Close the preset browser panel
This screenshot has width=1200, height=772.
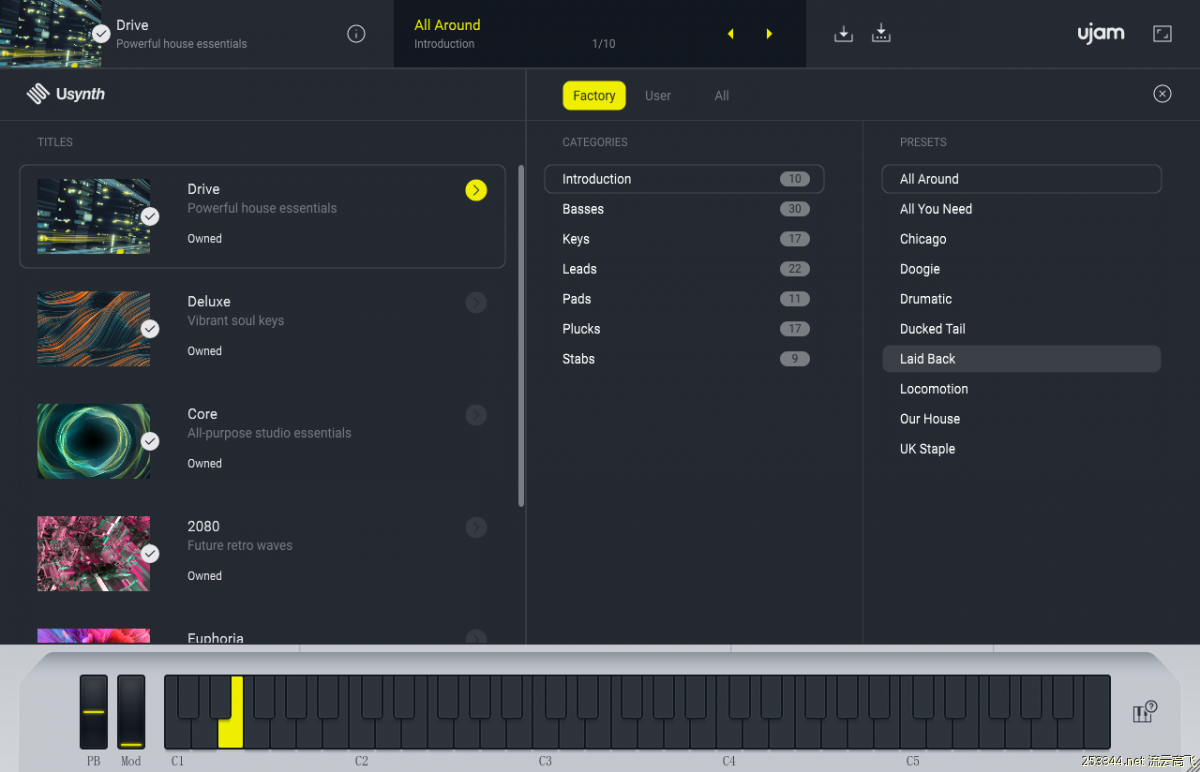[1162, 94]
